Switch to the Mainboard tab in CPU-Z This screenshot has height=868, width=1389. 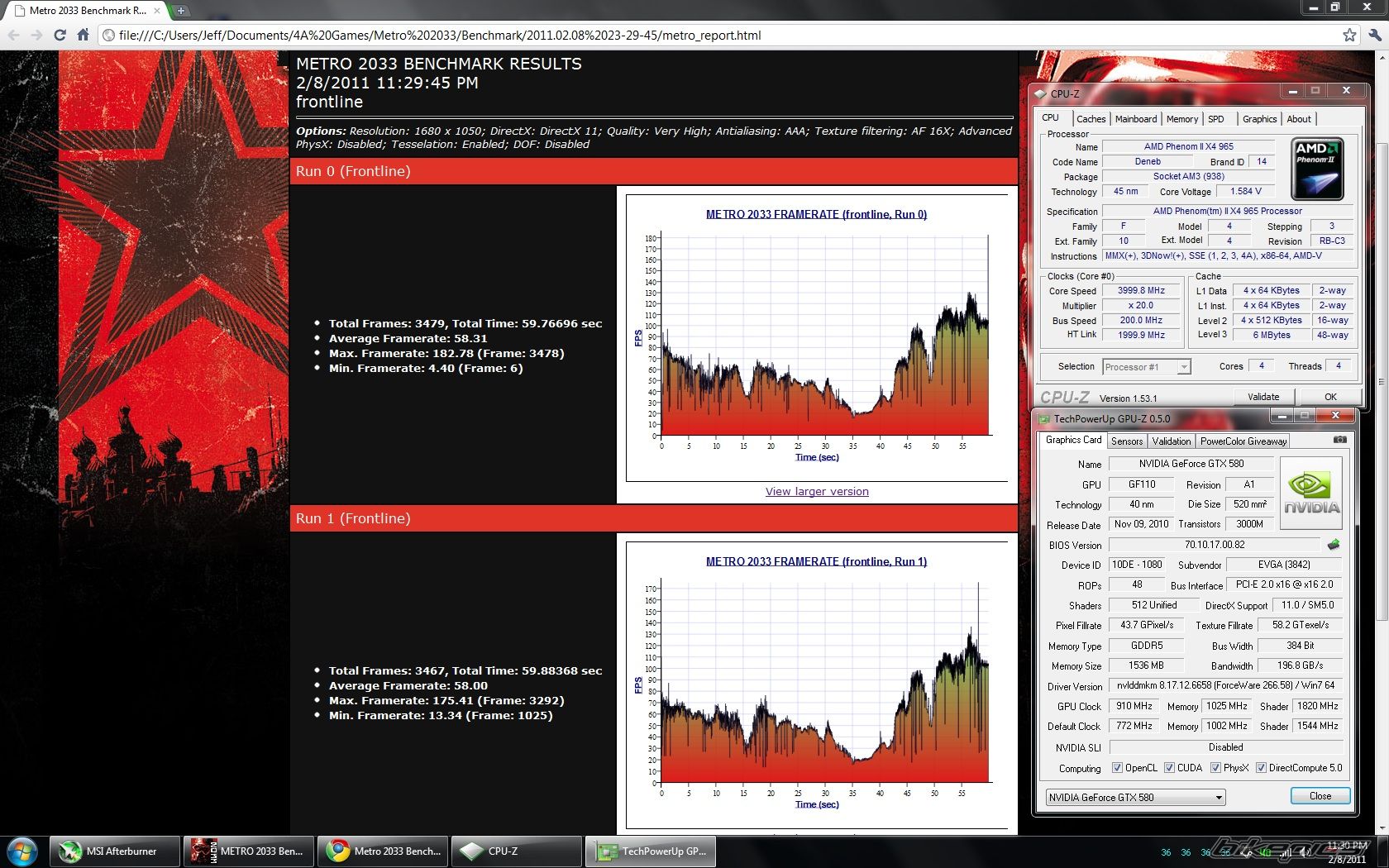[x=1136, y=119]
